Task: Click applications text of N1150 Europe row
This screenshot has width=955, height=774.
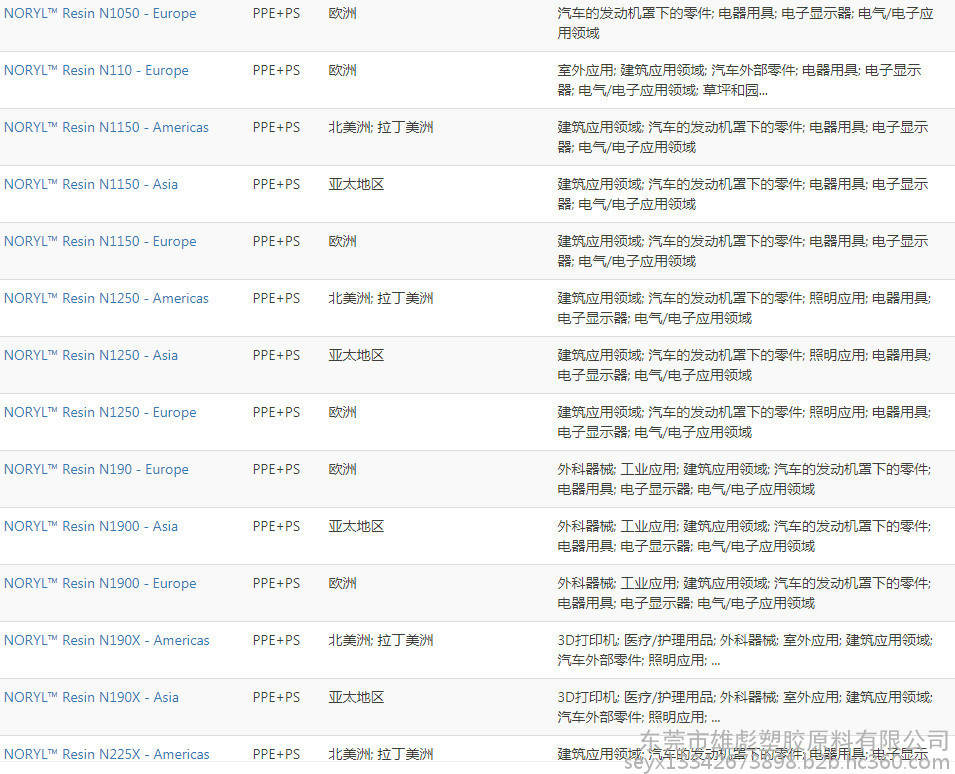Action: pyautogui.click(x=742, y=252)
